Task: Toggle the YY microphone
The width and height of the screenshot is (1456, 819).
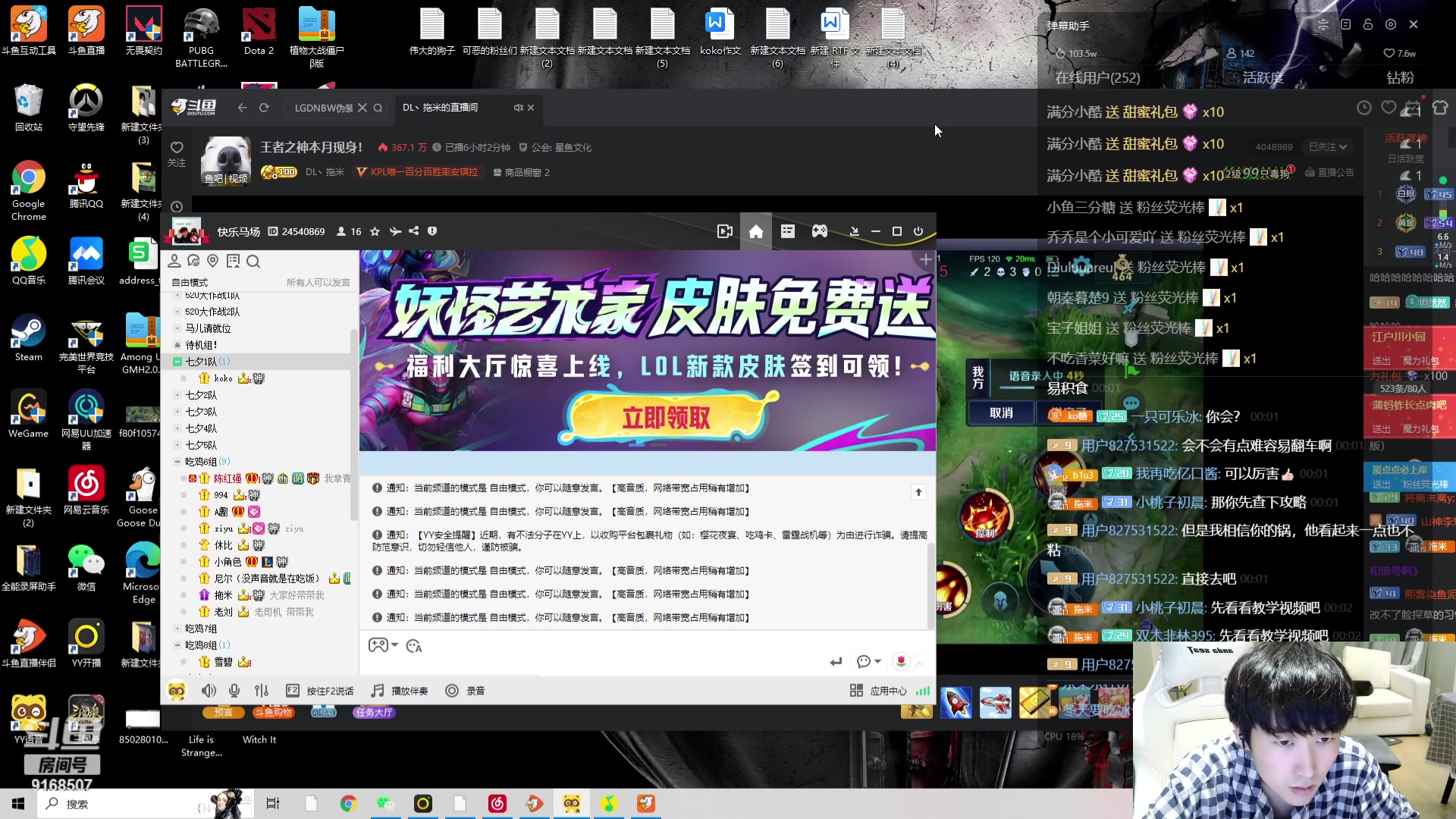Action: pos(234,691)
